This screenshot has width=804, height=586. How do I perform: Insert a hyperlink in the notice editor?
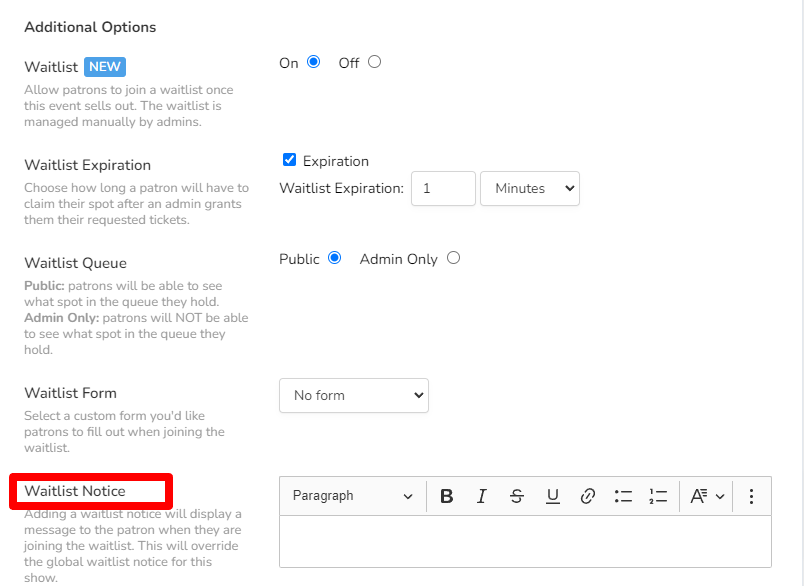[x=588, y=495]
